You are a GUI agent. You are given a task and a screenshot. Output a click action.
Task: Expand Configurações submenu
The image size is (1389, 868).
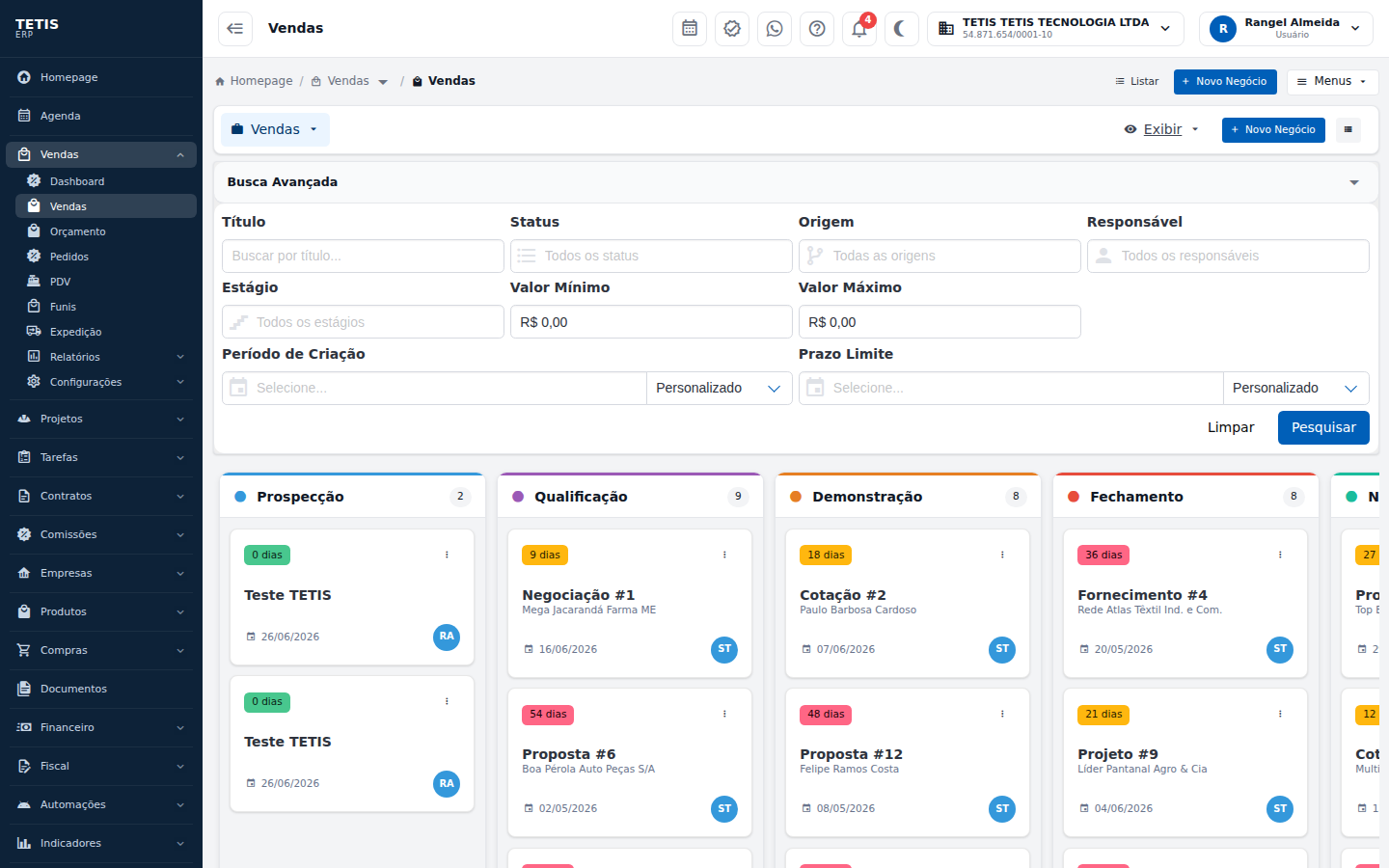pyautogui.click(x=106, y=382)
